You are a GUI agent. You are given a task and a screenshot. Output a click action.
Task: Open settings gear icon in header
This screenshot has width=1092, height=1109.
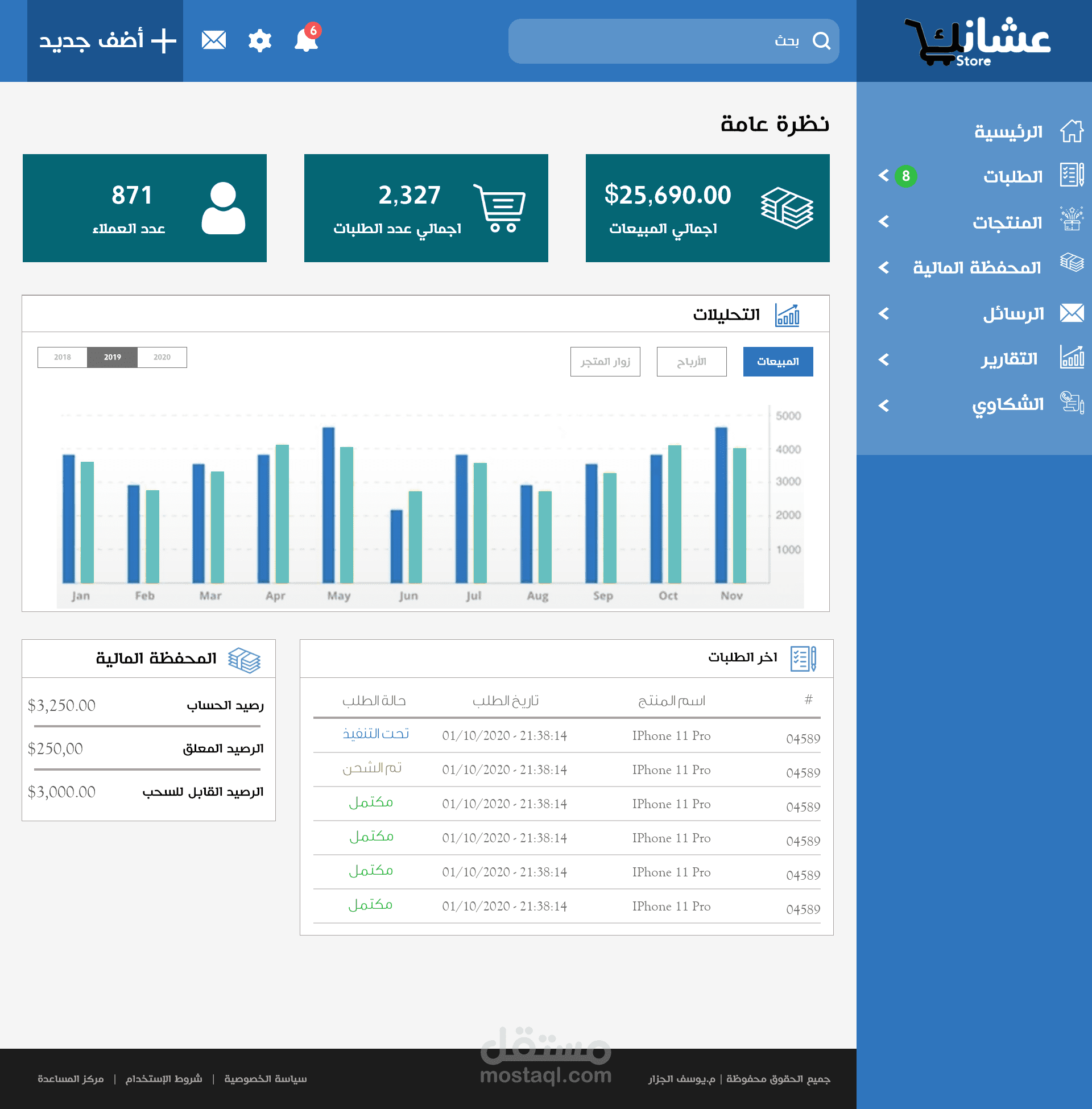pos(260,41)
